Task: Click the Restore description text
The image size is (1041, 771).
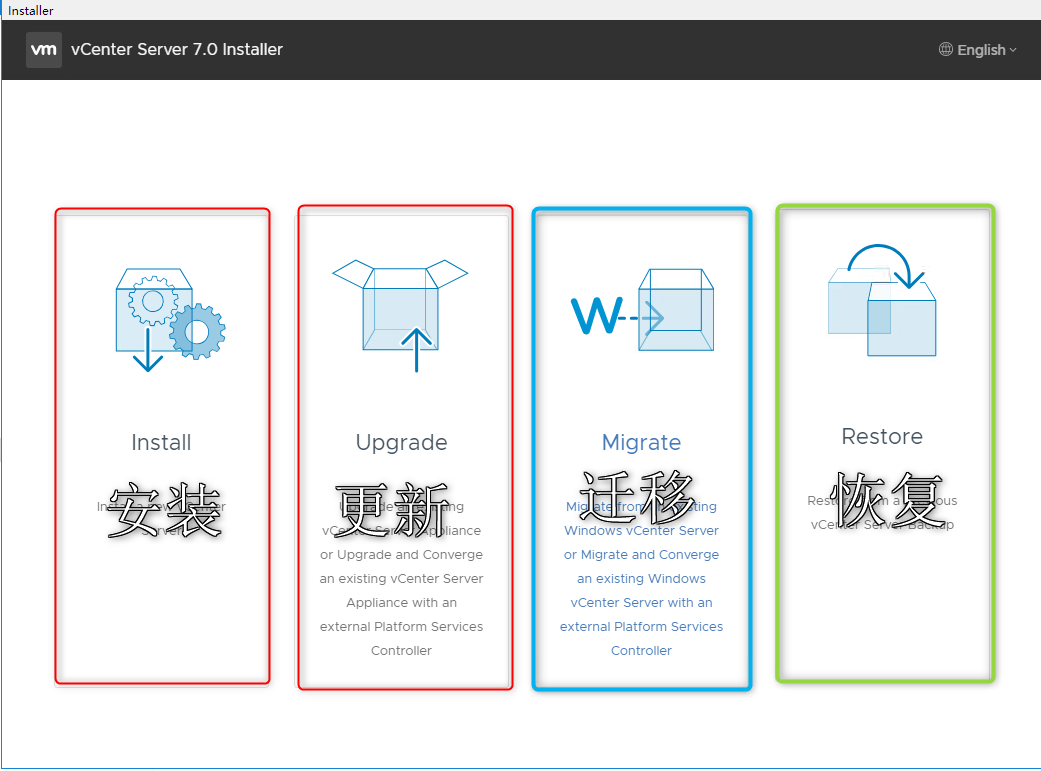Action: coord(882,513)
